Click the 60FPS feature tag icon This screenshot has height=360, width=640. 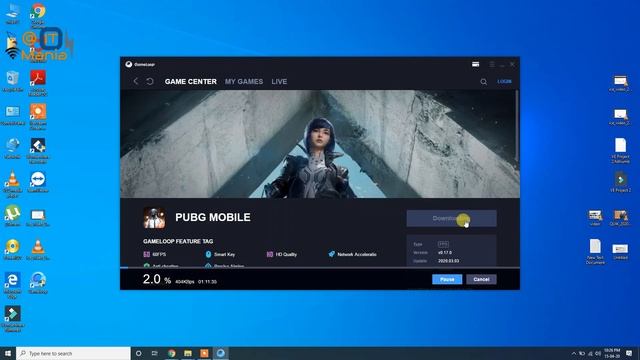click(147, 254)
